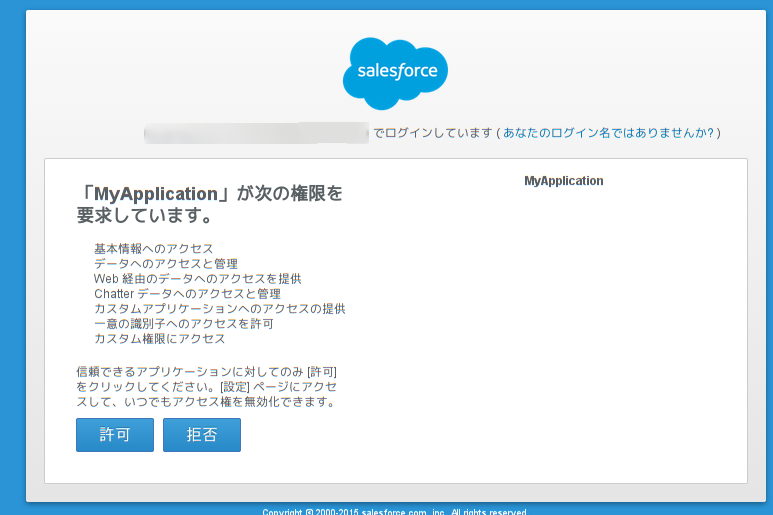This screenshot has height=515, width=773.
Task: Click the heading 「MyApplication」が次の権限を要求しています
Action: click(x=210, y=203)
